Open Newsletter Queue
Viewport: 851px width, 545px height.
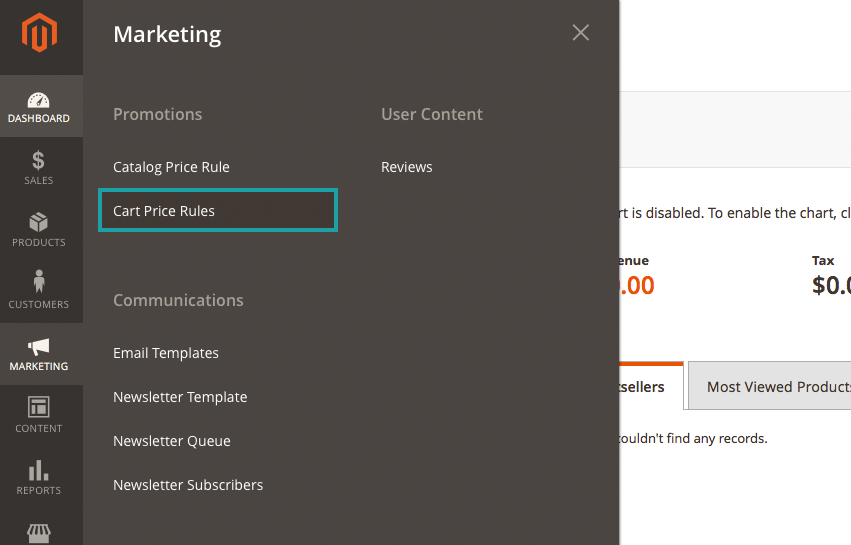point(172,441)
